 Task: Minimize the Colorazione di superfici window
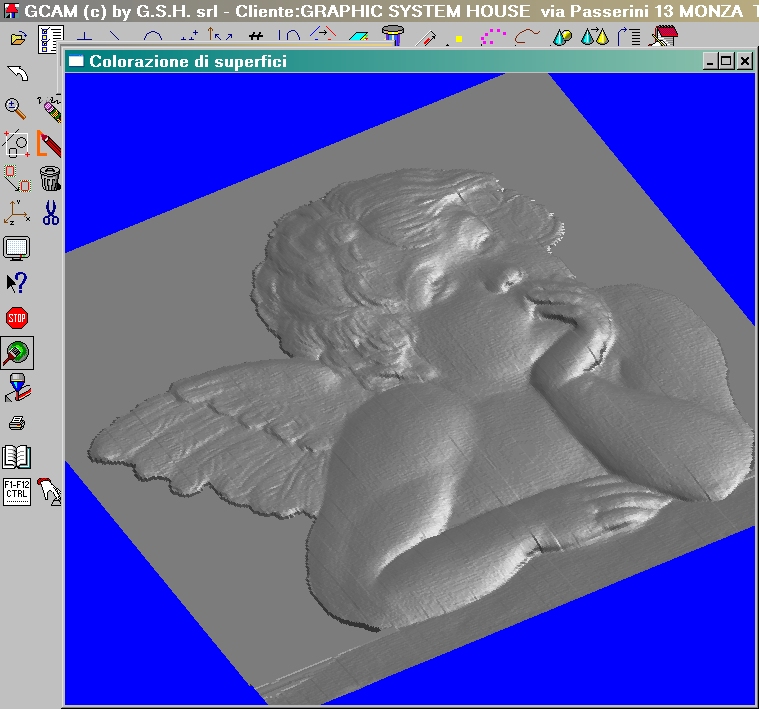coord(710,61)
